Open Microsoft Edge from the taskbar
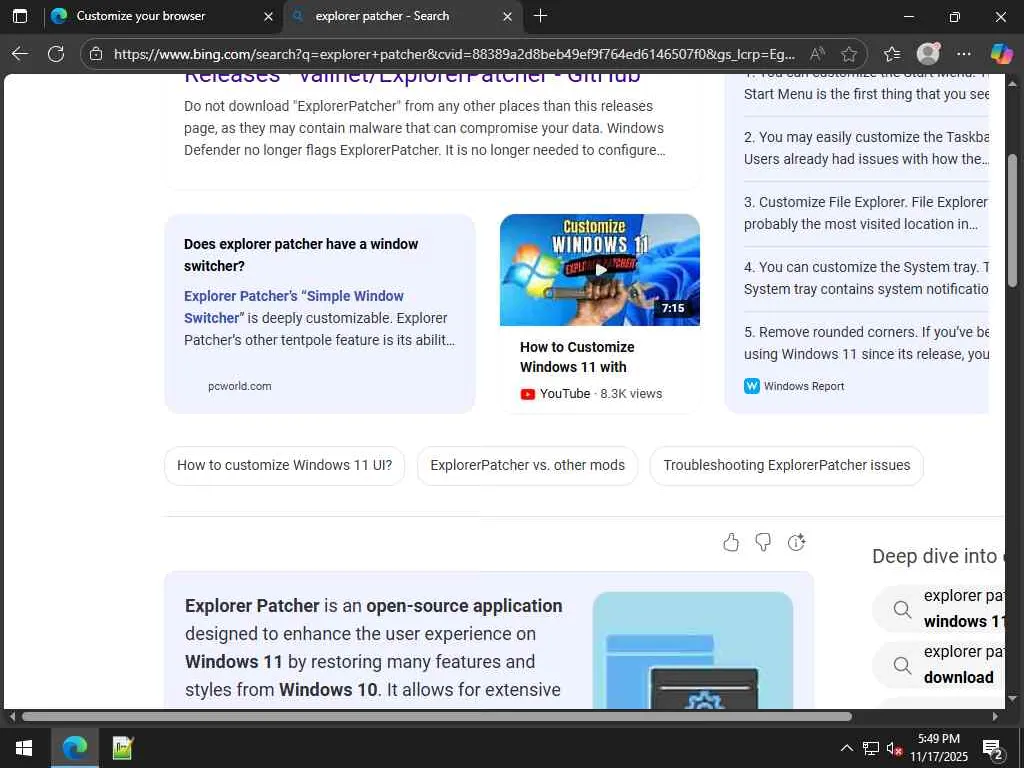 click(74, 748)
